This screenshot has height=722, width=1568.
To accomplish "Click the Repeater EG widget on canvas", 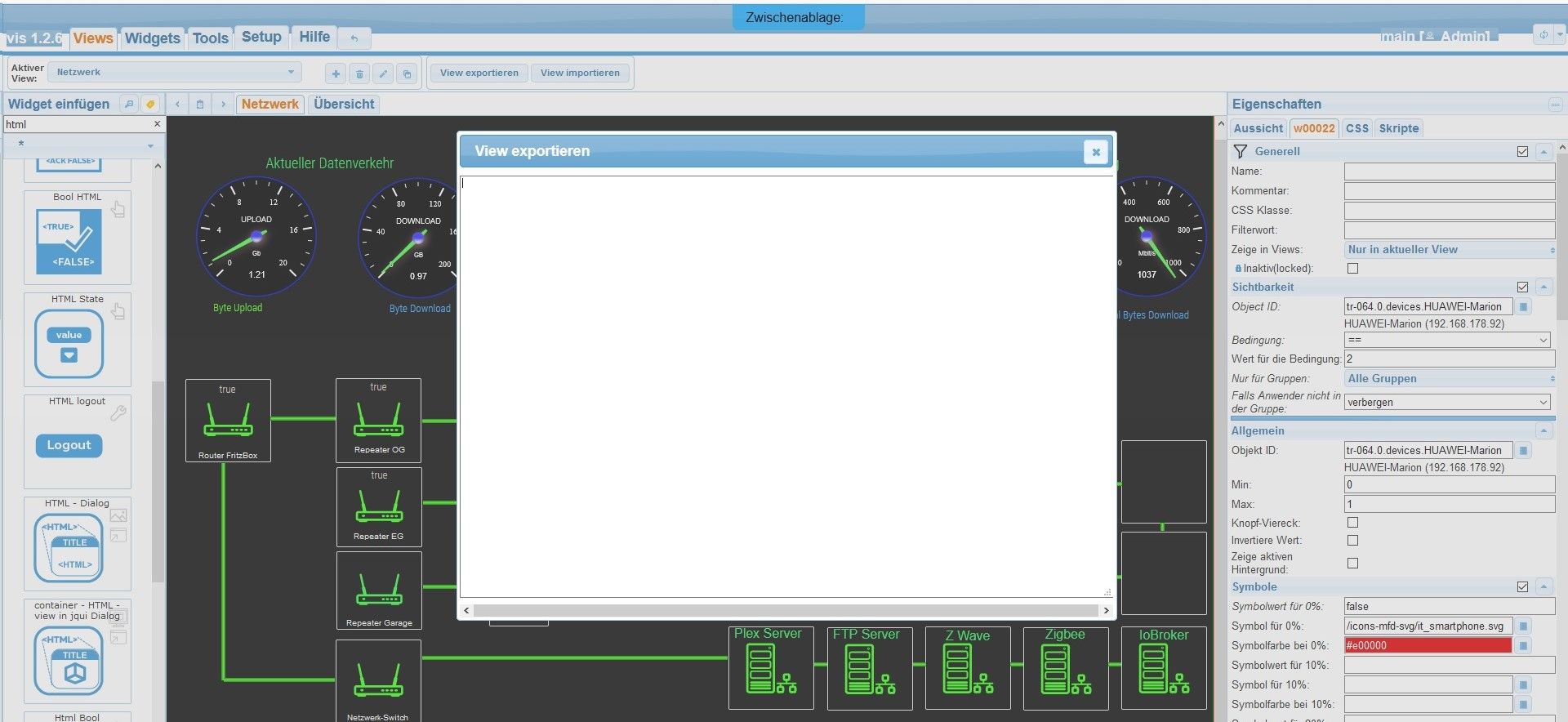I will [379, 506].
